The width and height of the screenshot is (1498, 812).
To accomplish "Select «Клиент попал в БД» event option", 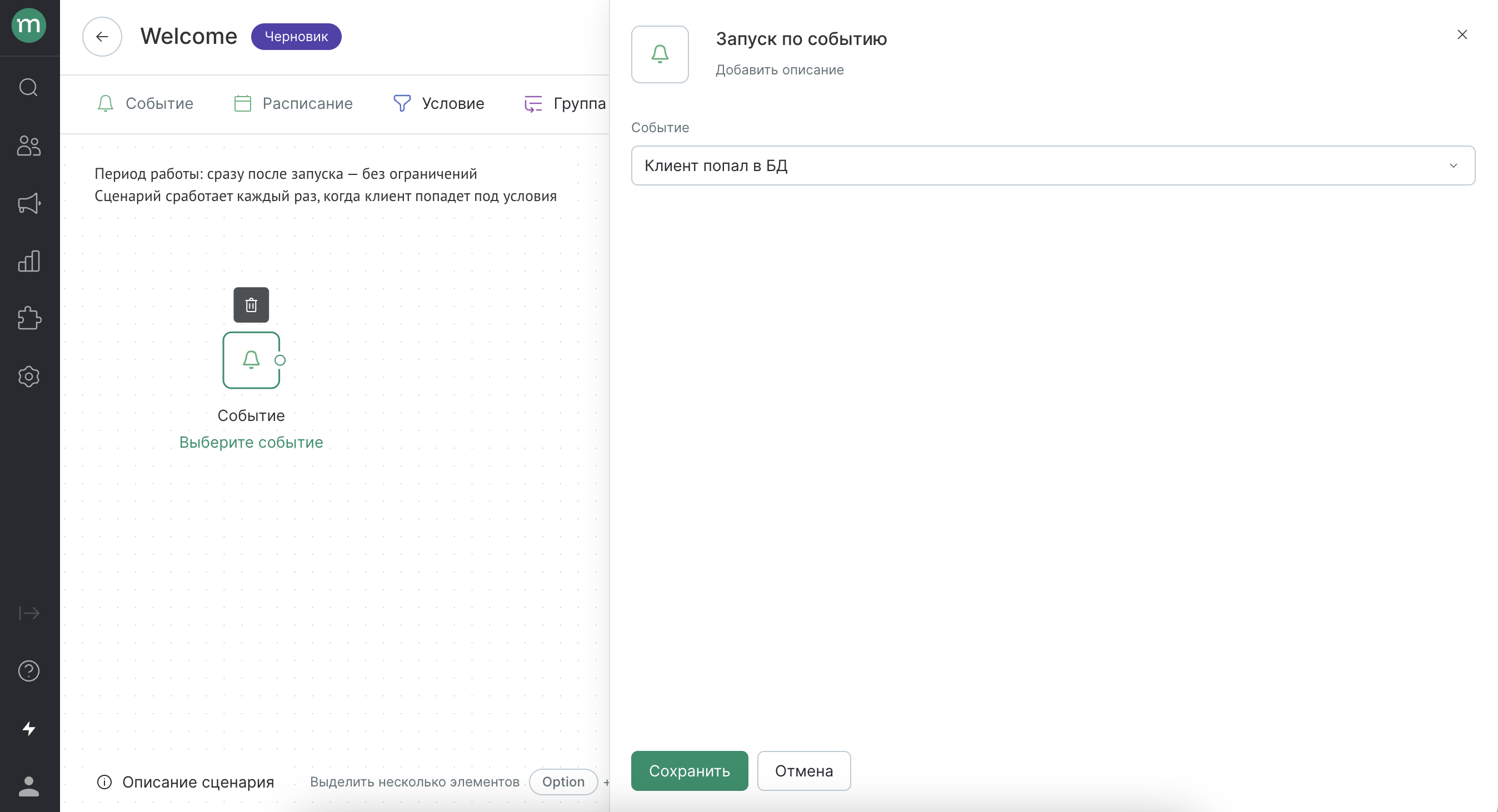I will (1053, 165).
